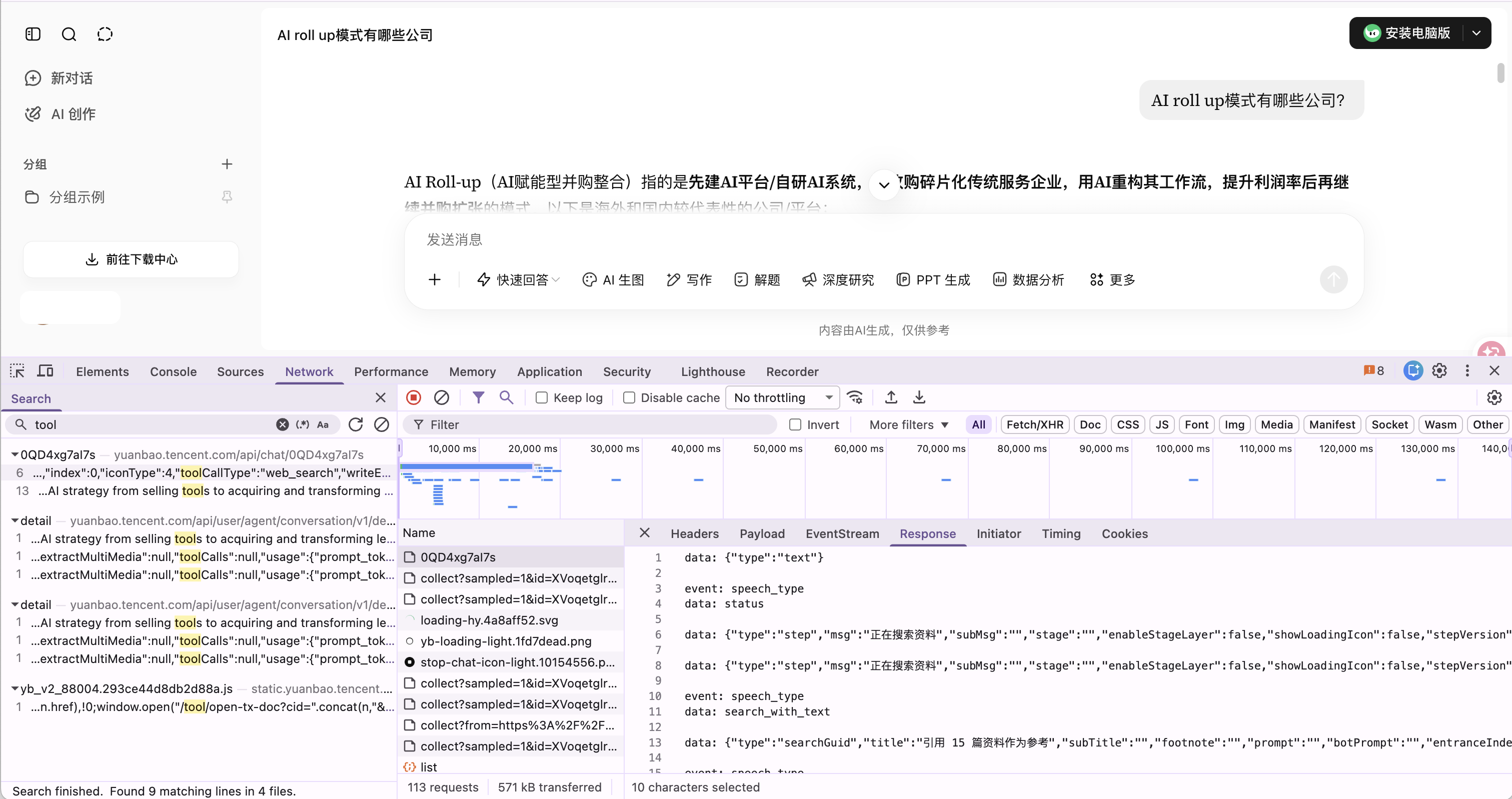Click the chat page vertical scrollbar
This screenshot has height=799, width=1512.
tap(1501, 72)
